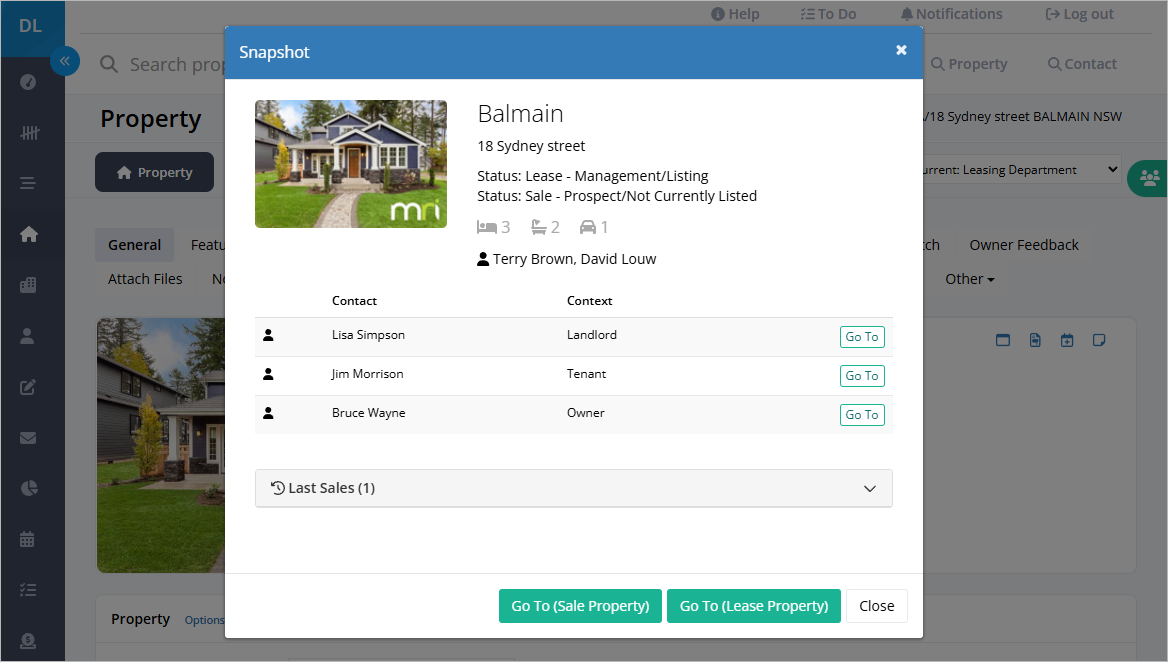Click the Jim Morrison name
The image size is (1168, 662).
pyautogui.click(x=367, y=374)
